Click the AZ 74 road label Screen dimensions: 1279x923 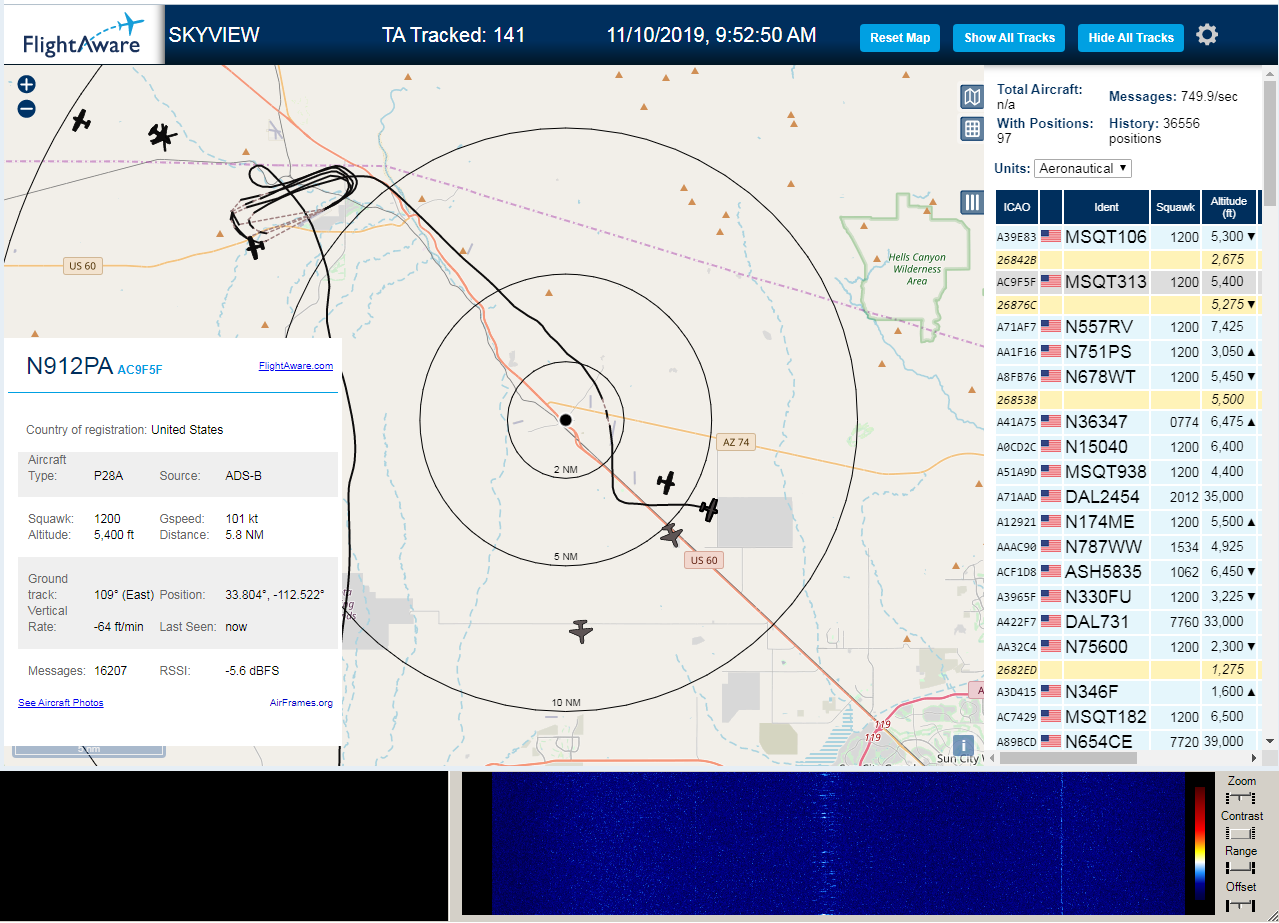coord(735,442)
